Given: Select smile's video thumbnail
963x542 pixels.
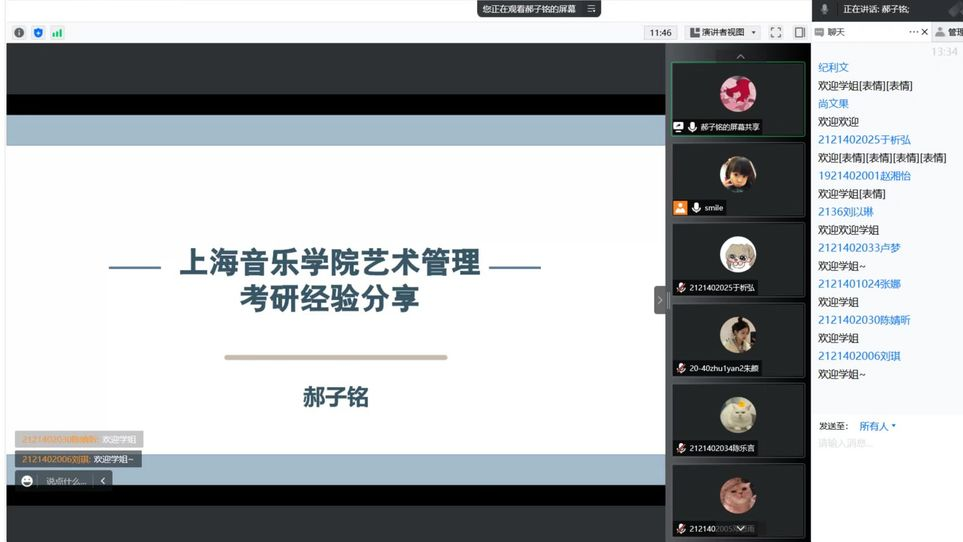Looking at the screenshot, I should point(738,180).
